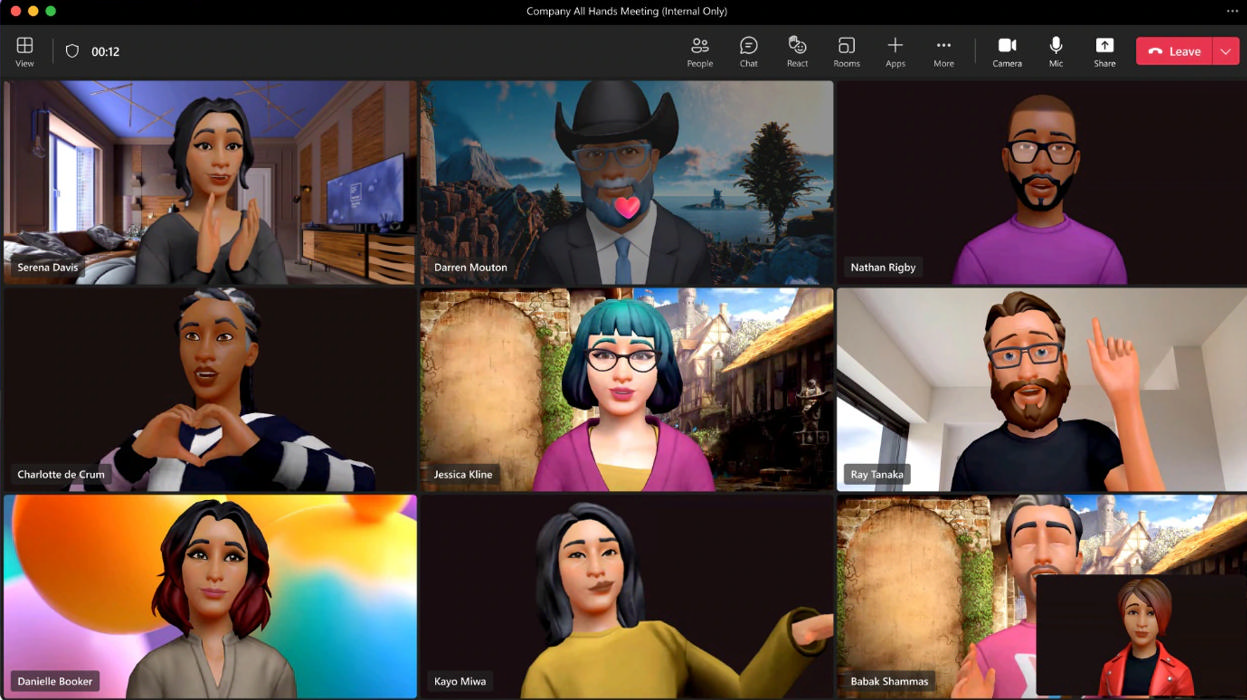Share your screen content

tap(1104, 52)
